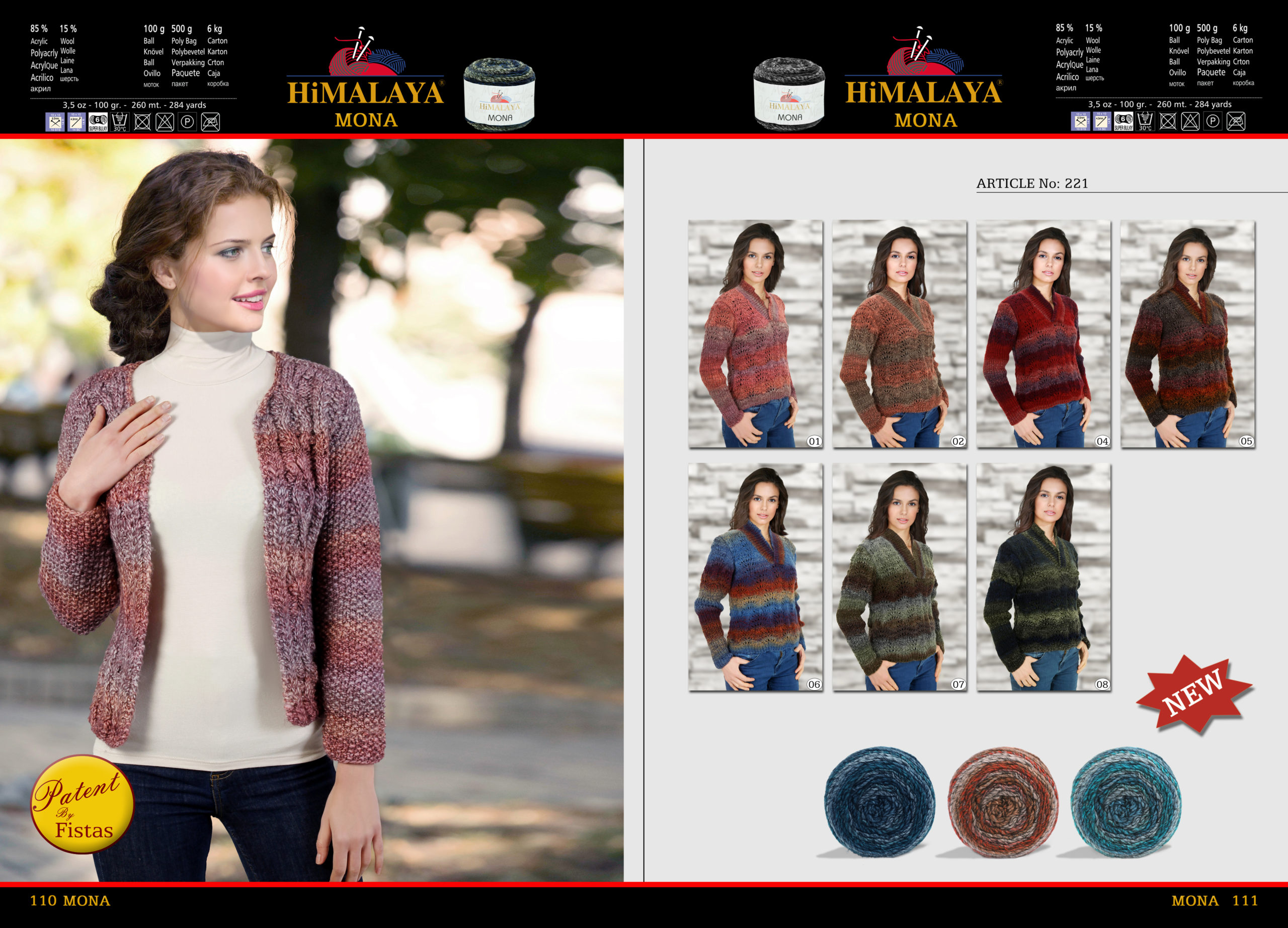Image resolution: width=1288 pixels, height=928 pixels.
Task: Click the color number label '02'
Action: (958, 441)
